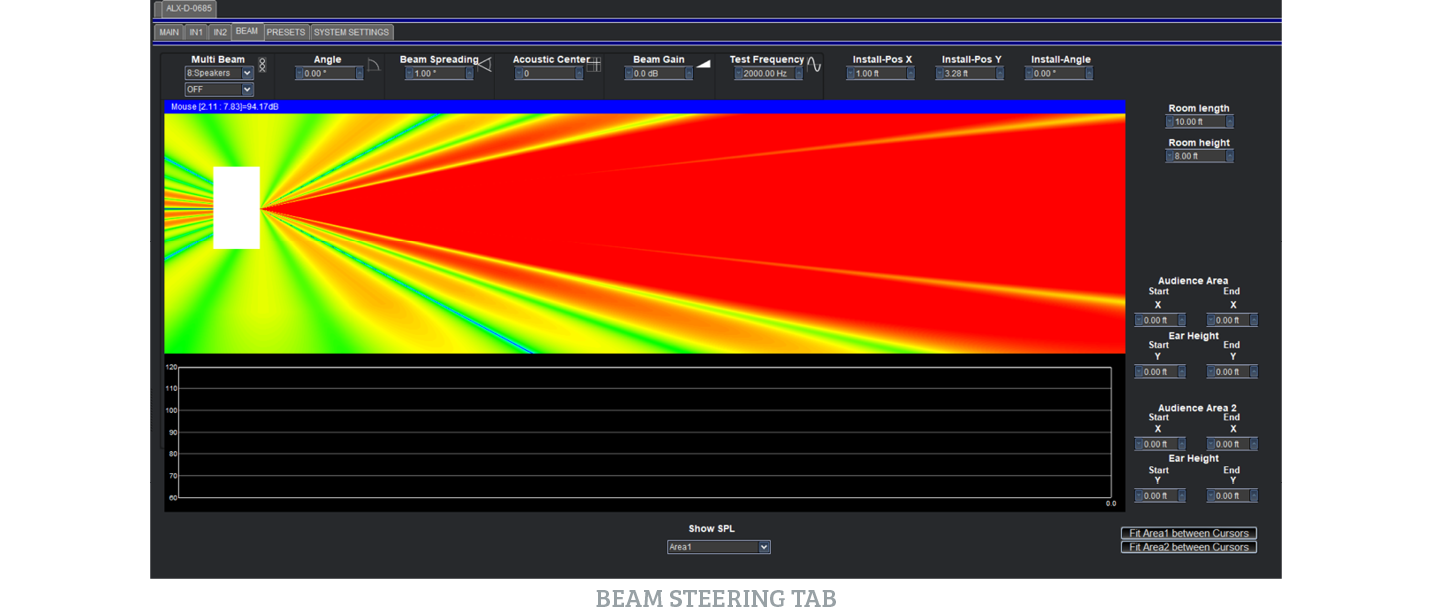This screenshot has height=615, width=1432.
Task: Click the Room length value field
Action: point(1198,122)
